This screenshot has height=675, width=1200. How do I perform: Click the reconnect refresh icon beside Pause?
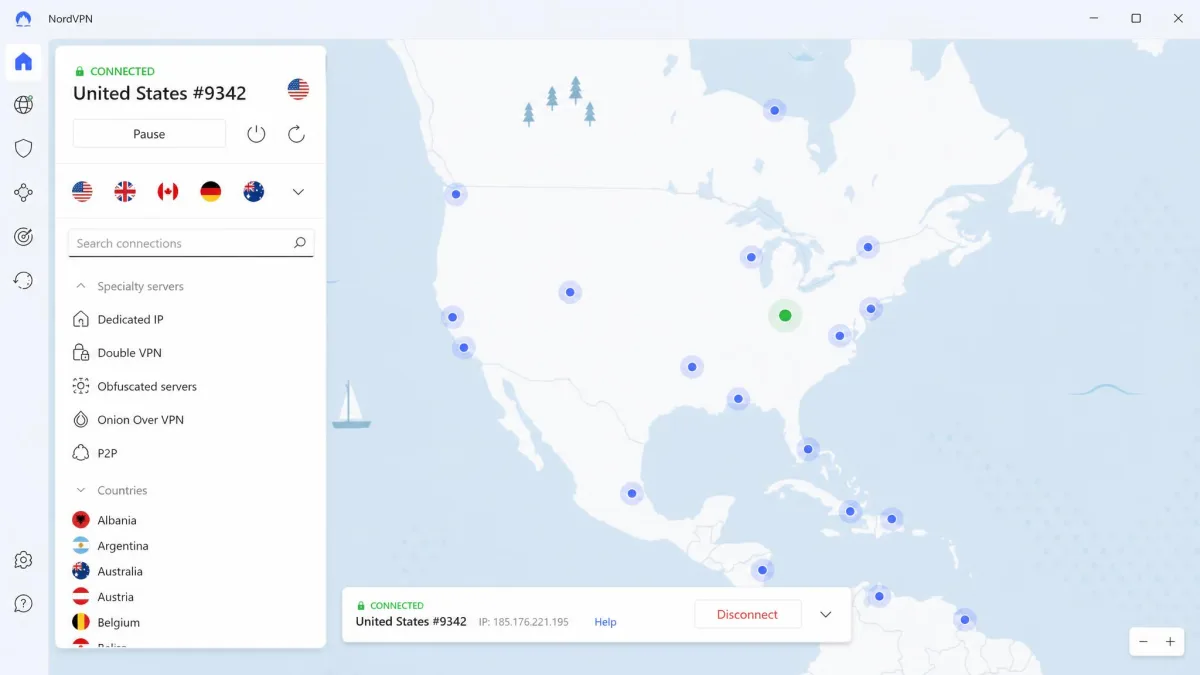click(296, 134)
